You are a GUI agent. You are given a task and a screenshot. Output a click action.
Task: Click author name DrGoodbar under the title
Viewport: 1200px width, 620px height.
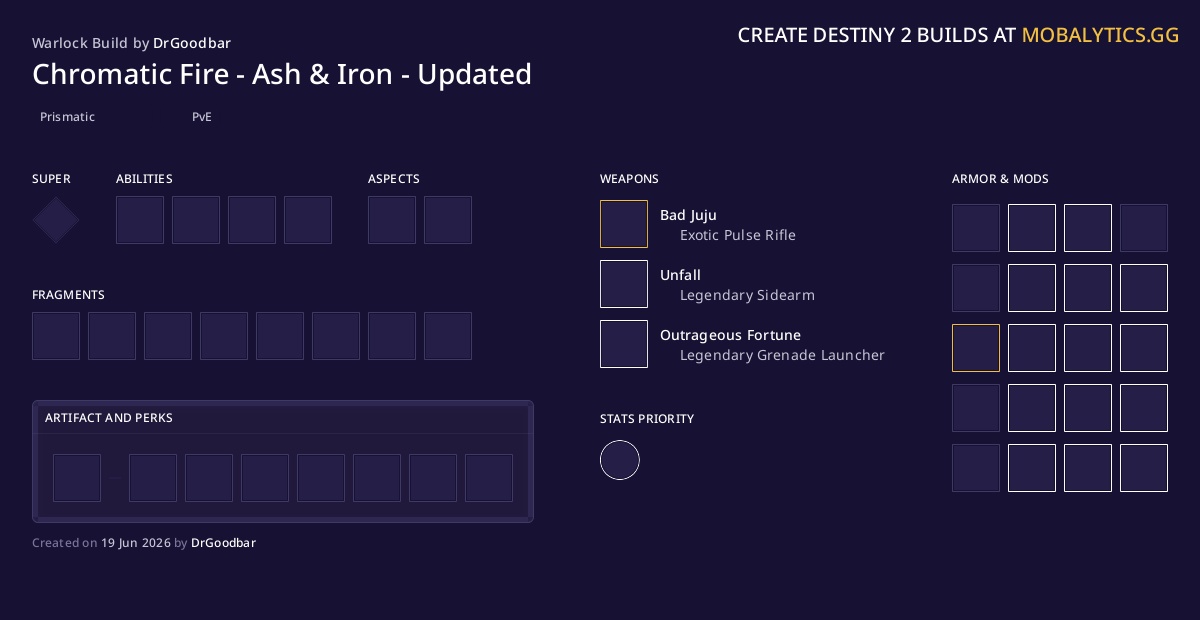point(192,43)
